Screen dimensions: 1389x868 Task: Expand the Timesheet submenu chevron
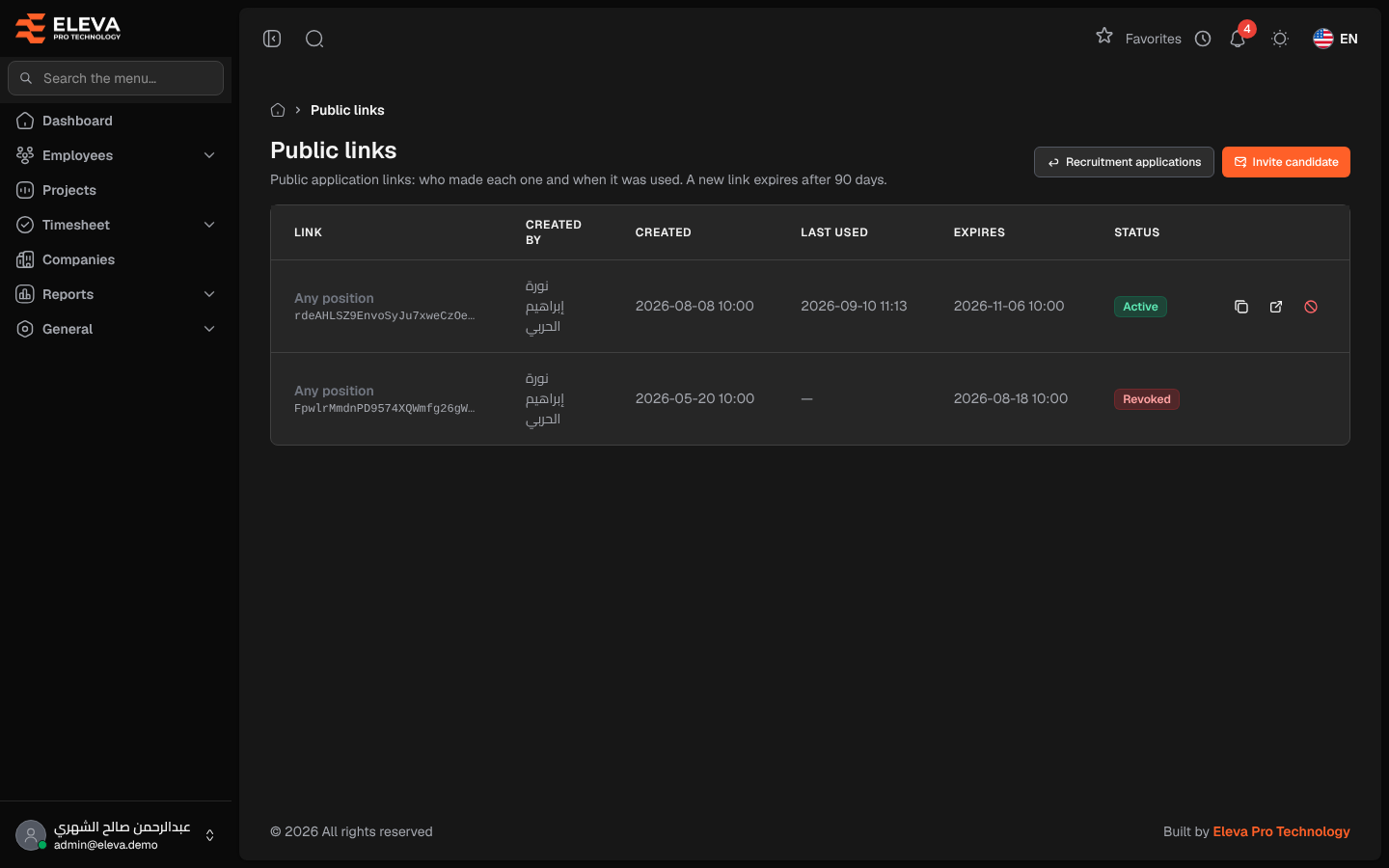(209, 225)
